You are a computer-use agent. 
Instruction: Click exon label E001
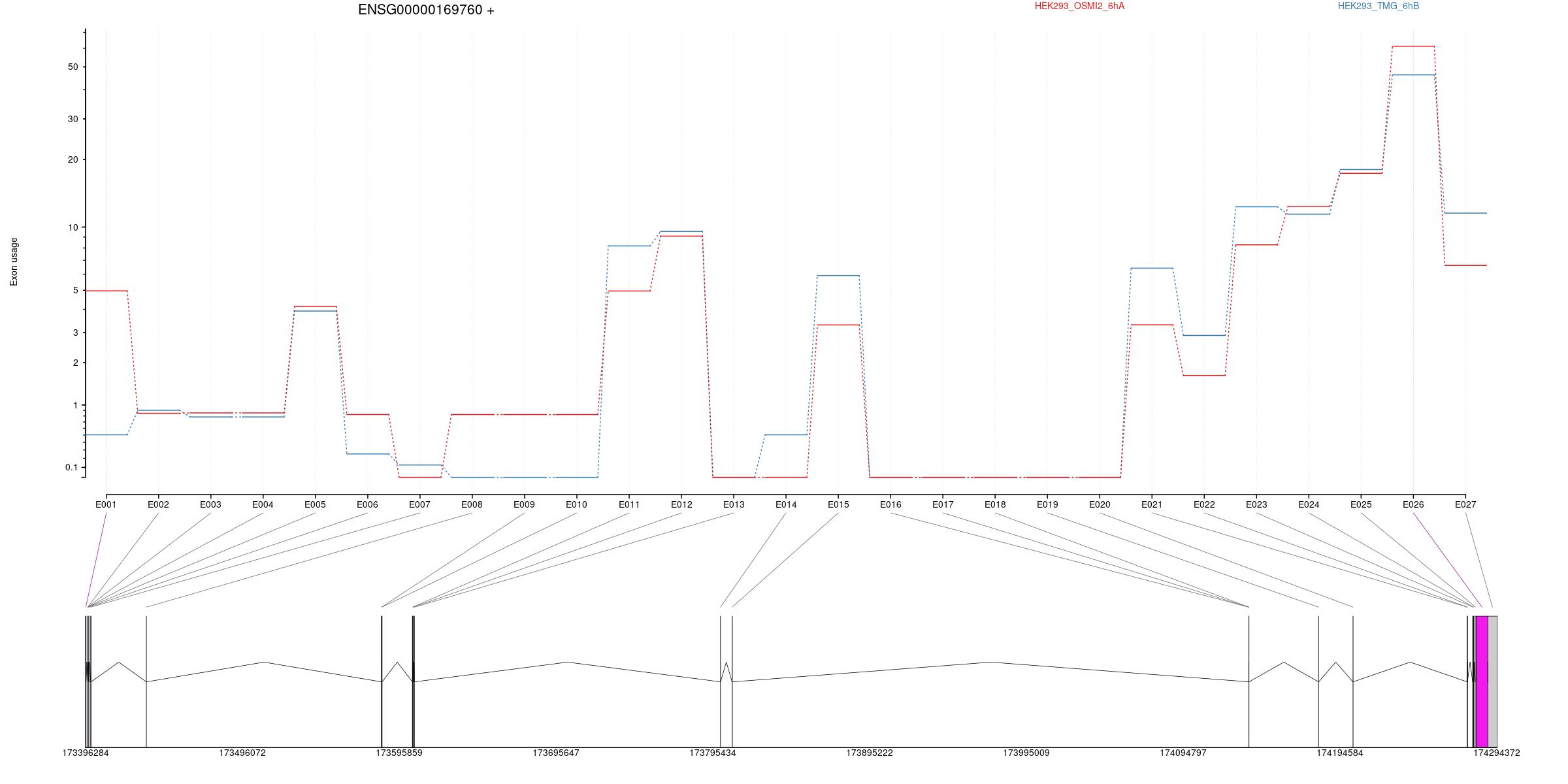pos(106,504)
